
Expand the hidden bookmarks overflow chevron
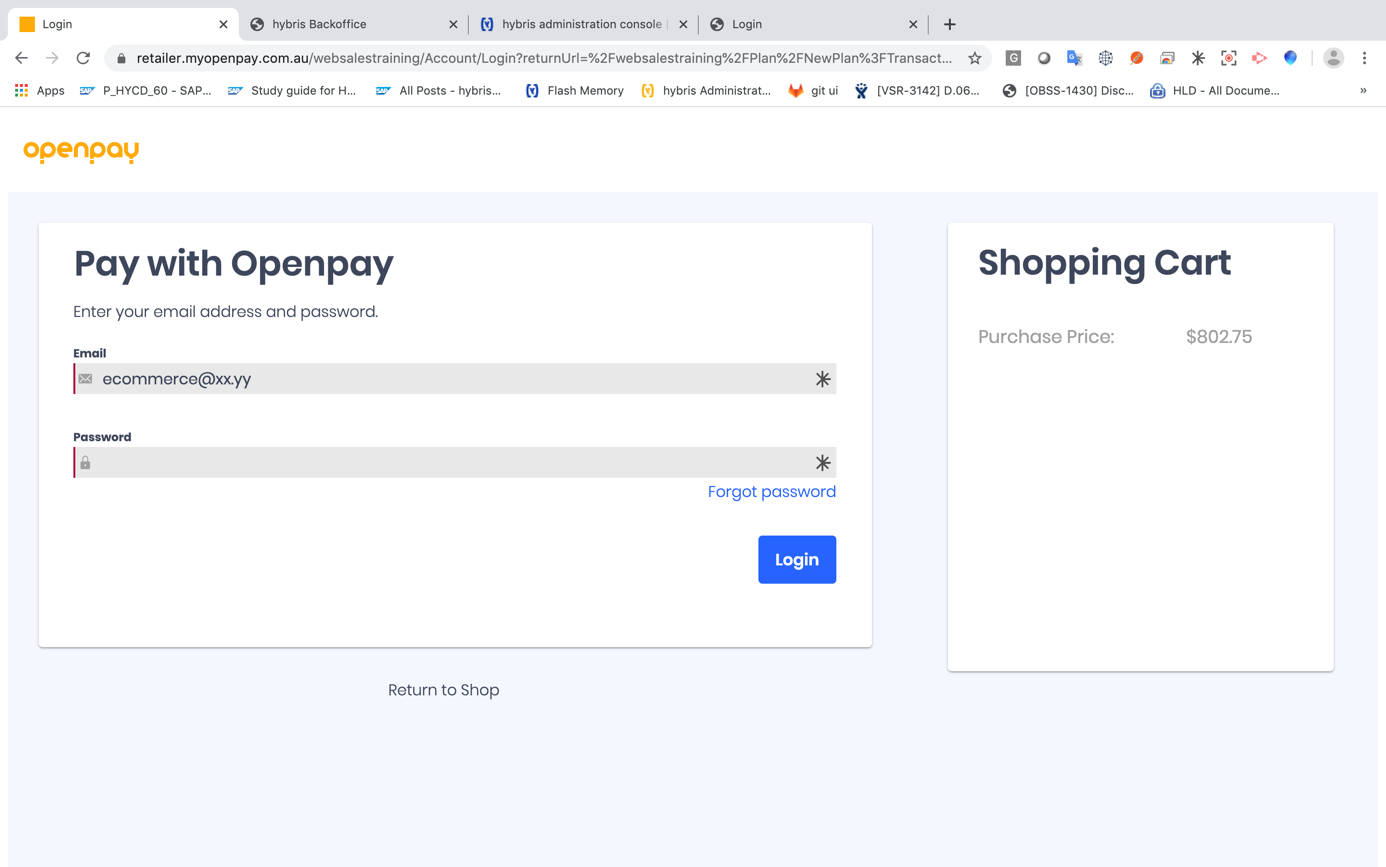coord(1362,90)
